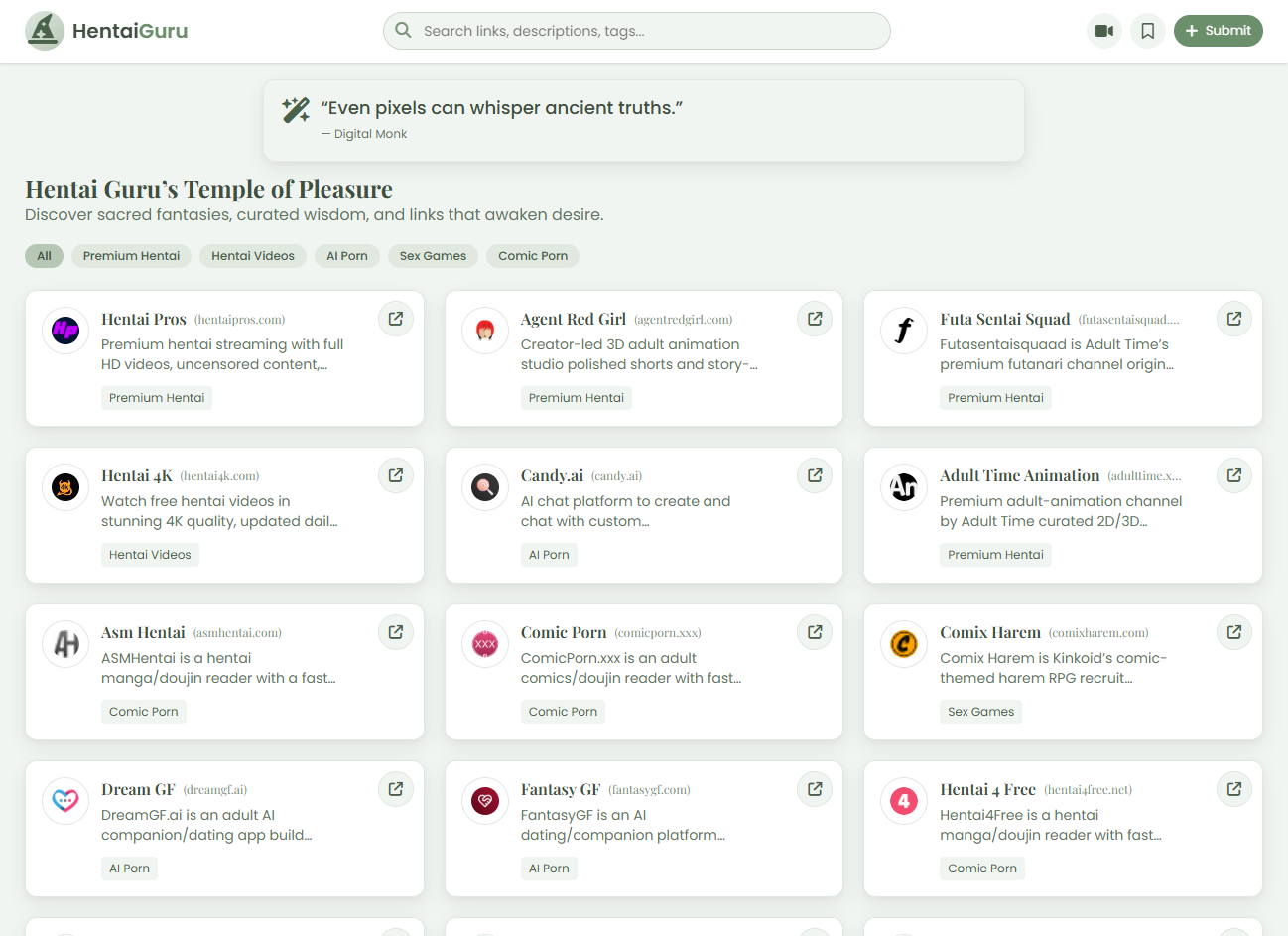The height and width of the screenshot is (936, 1288).
Task: Open the Hentai Pros title link
Action: [x=144, y=320]
